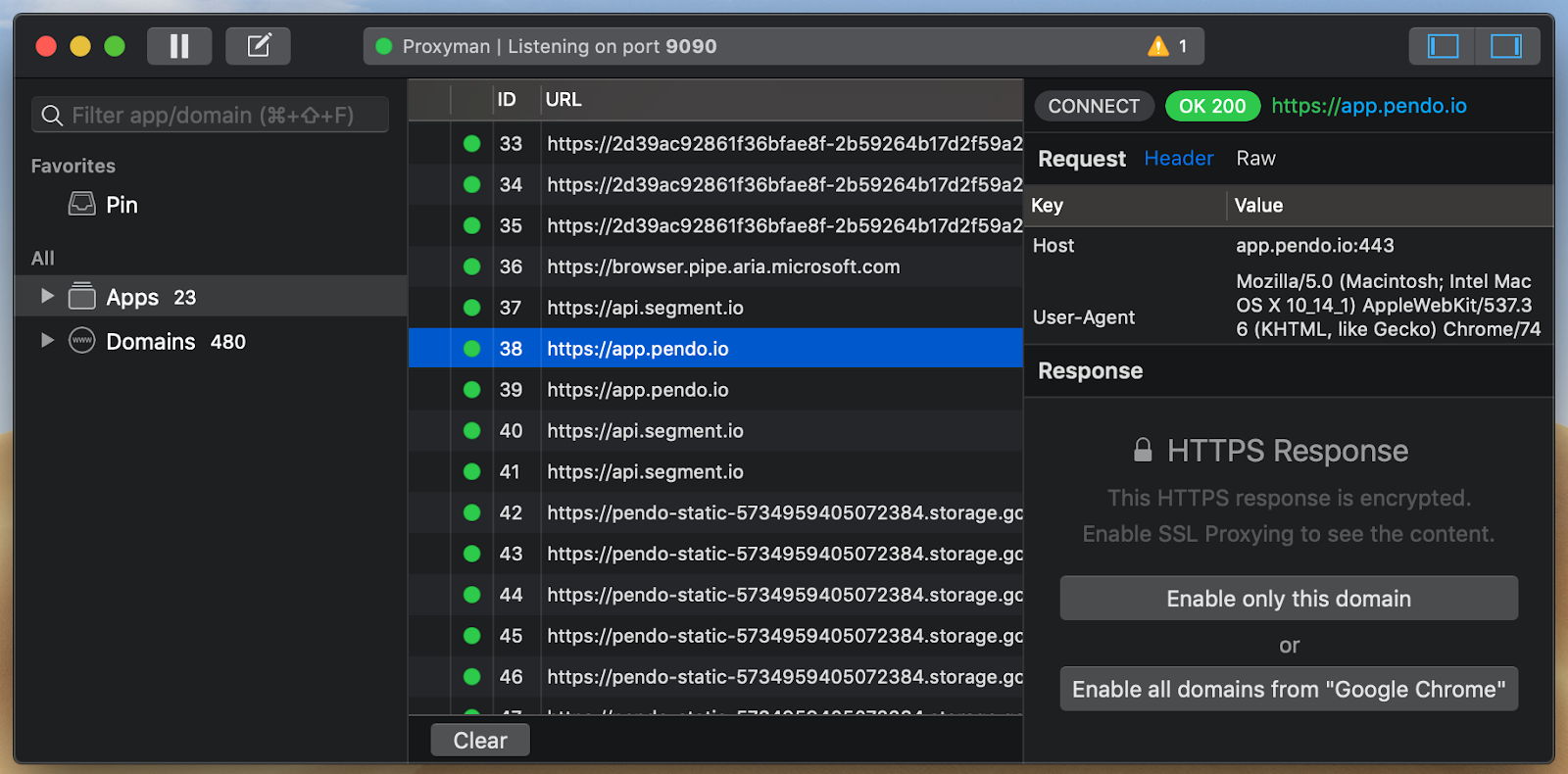The image size is (1568, 774).
Task: Click the app.pendo.io:443 host value
Action: pyautogui.click(x=1314, y=246)
